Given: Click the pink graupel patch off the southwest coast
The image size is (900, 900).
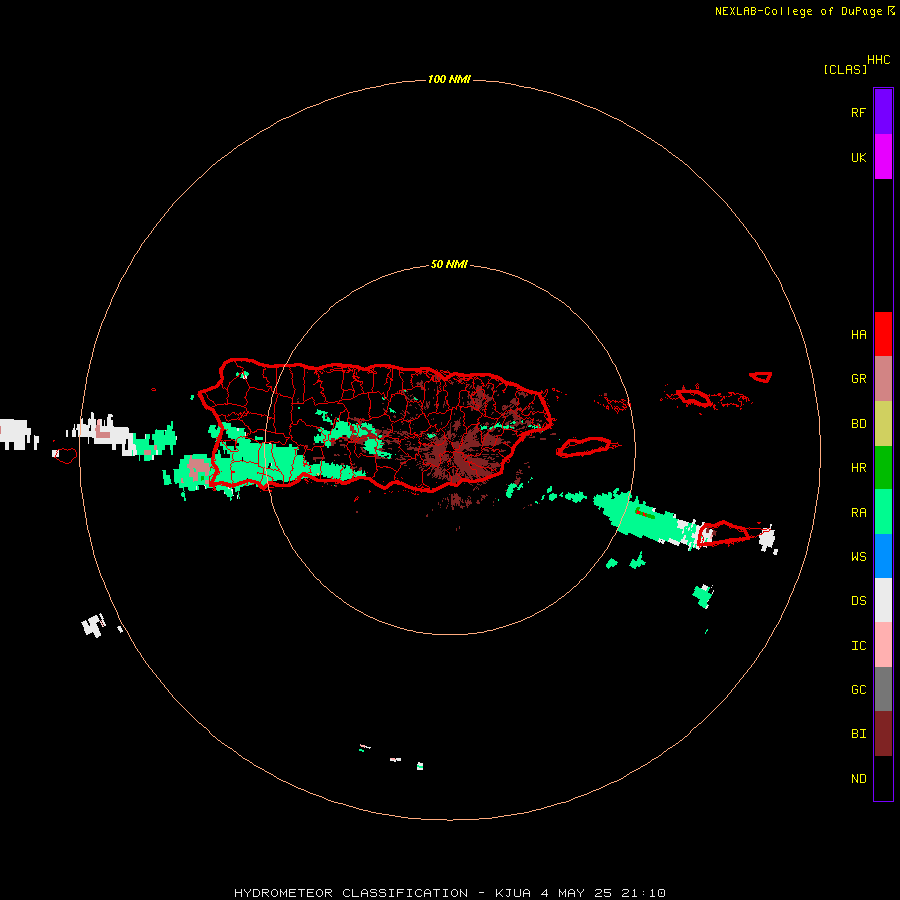Looking at the screenshot, I should (x=199, y=467).
